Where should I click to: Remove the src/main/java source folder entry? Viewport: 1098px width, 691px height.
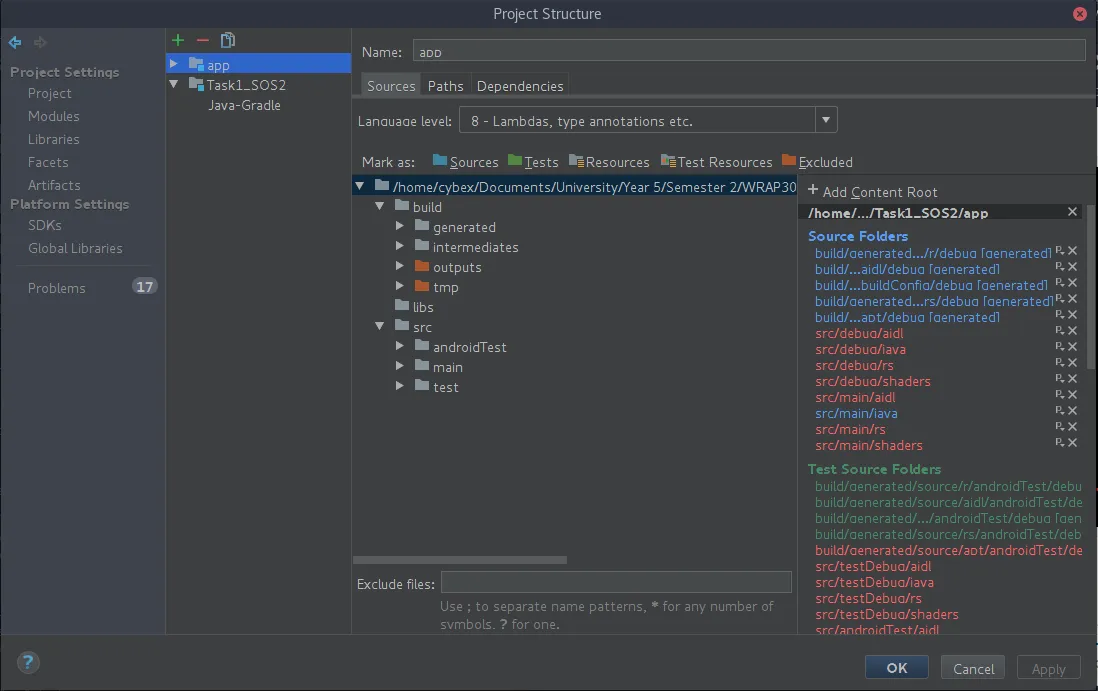tap(1072, 411)
